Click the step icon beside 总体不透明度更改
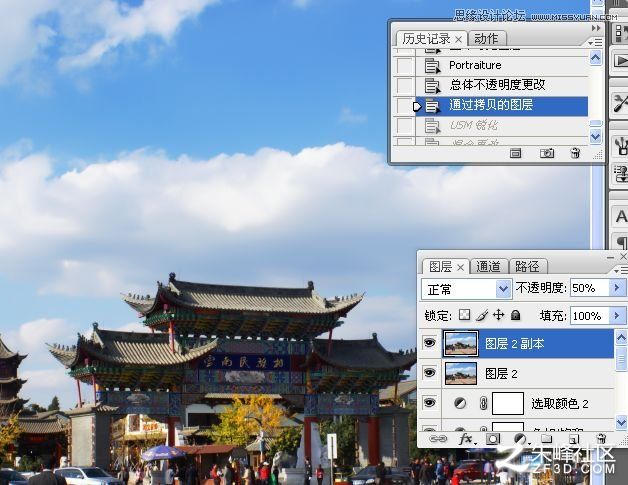The height and width of the screenshot is (485, 628). coord(432,85)
